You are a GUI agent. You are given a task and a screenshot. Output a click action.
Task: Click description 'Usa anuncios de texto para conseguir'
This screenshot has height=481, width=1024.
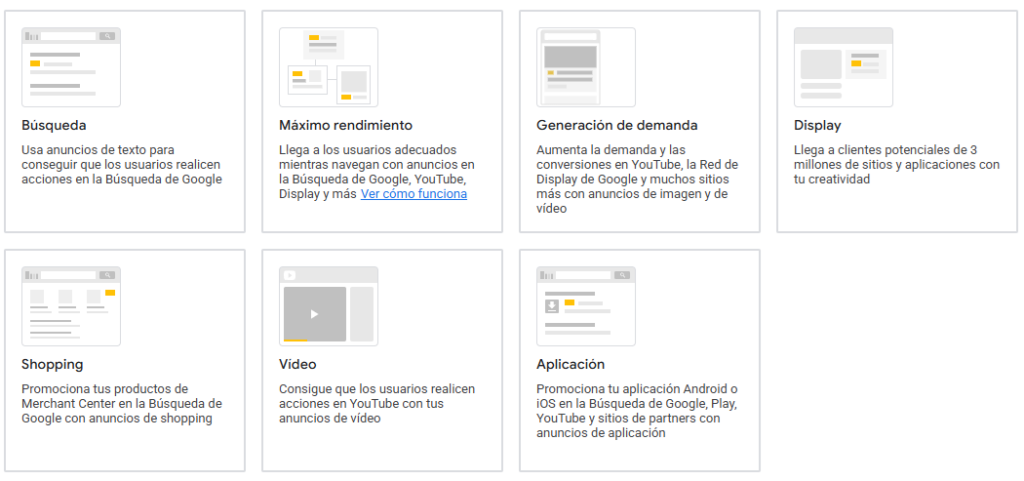121,164
